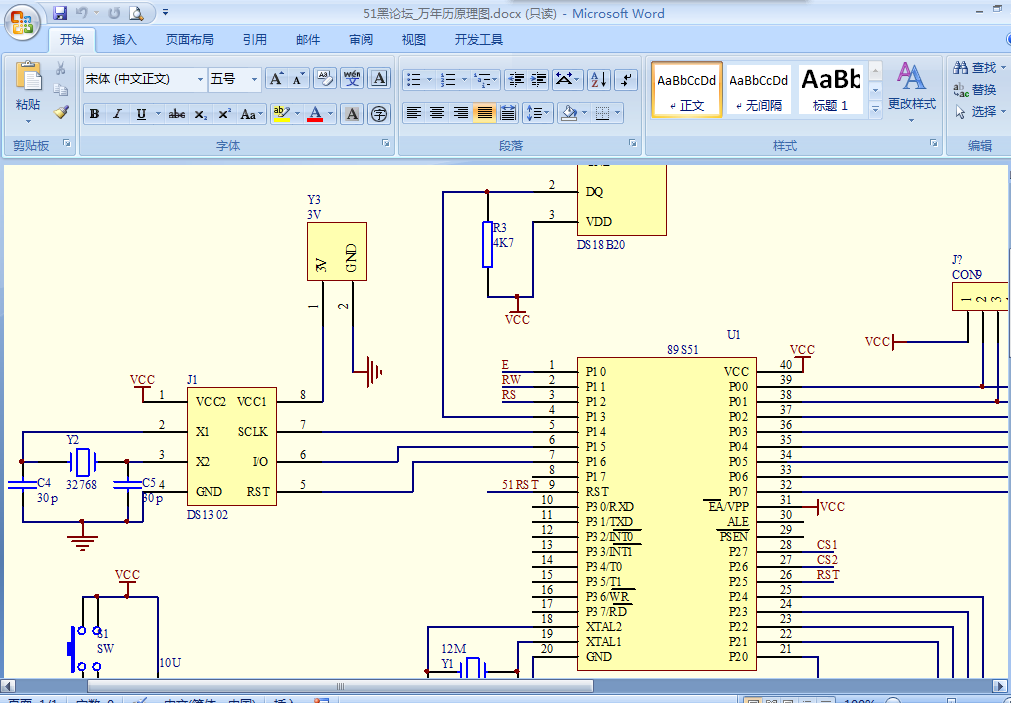Screen dimensions: 1011x703
Task: Apply distributed alignment icon
Action: (x=508, y=114)
